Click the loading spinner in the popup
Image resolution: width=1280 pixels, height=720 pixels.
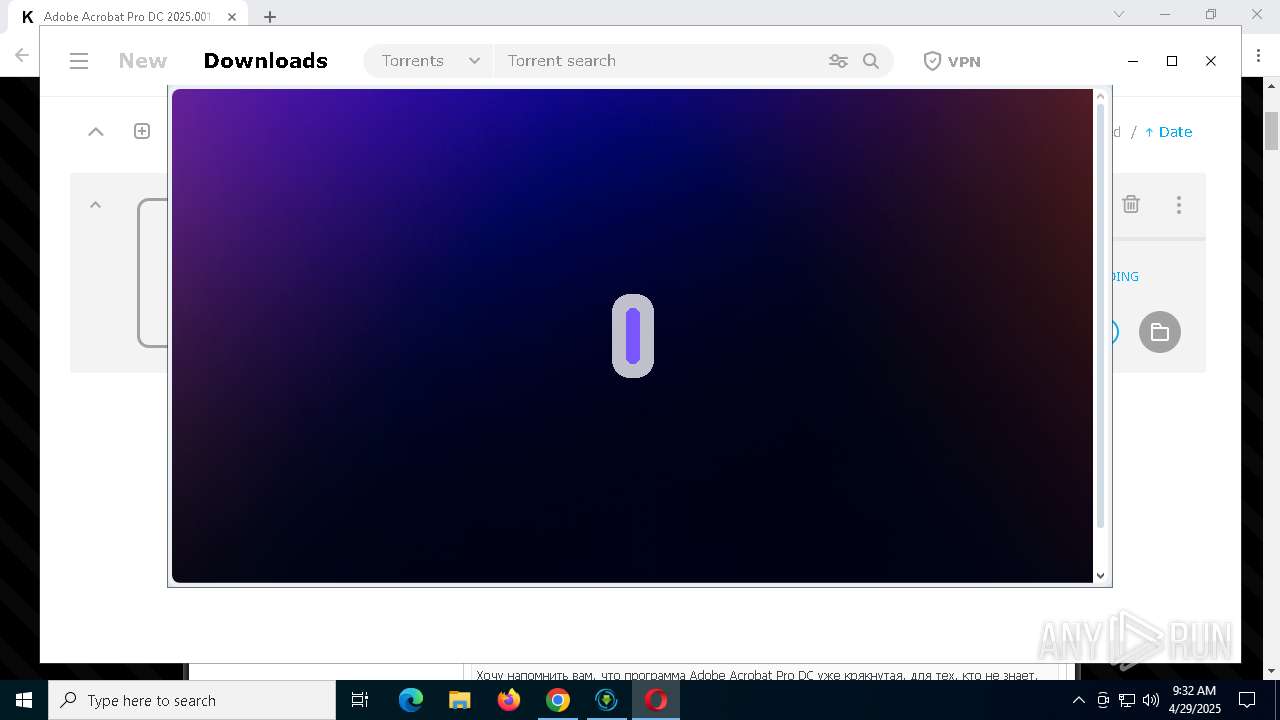coord(633,336)
